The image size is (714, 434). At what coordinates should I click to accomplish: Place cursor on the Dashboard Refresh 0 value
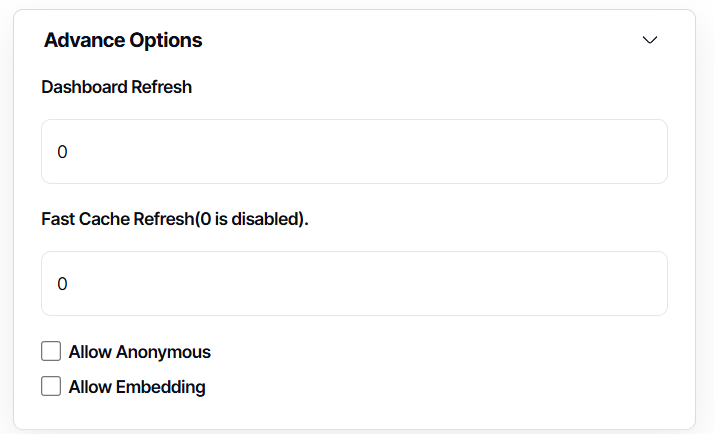(62, 152)
